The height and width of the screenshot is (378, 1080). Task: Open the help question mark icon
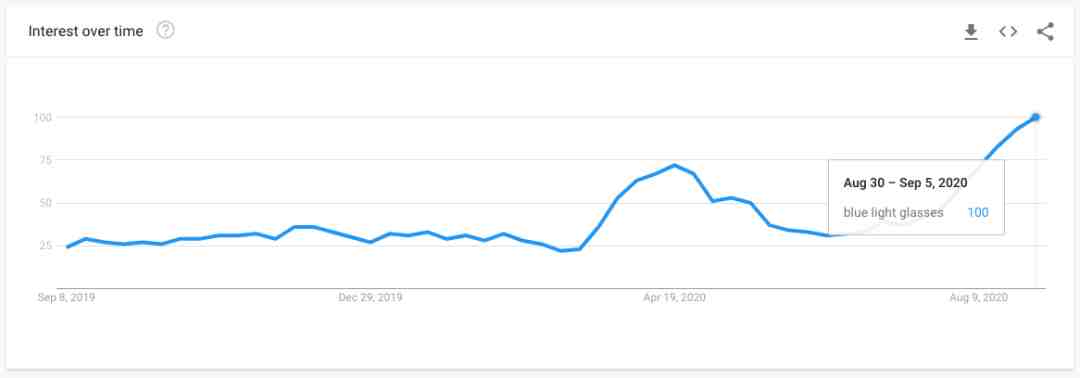pyautogui.click(x=165, y=30)
